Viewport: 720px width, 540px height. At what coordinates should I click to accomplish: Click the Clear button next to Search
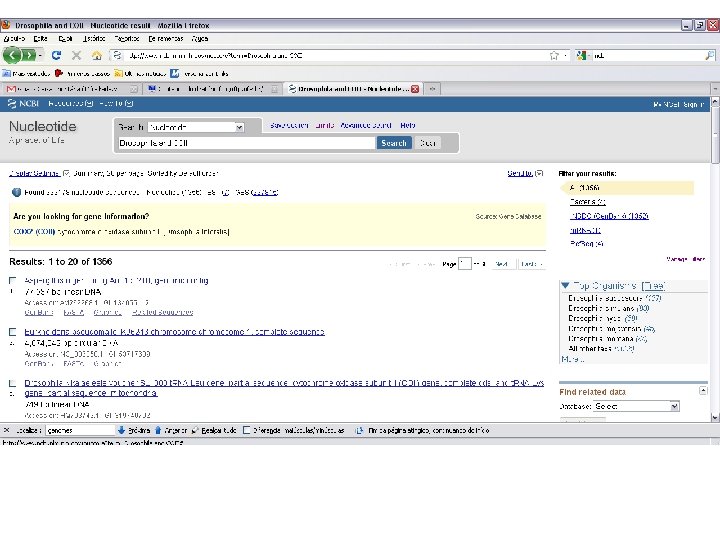[x=428, y=143]
